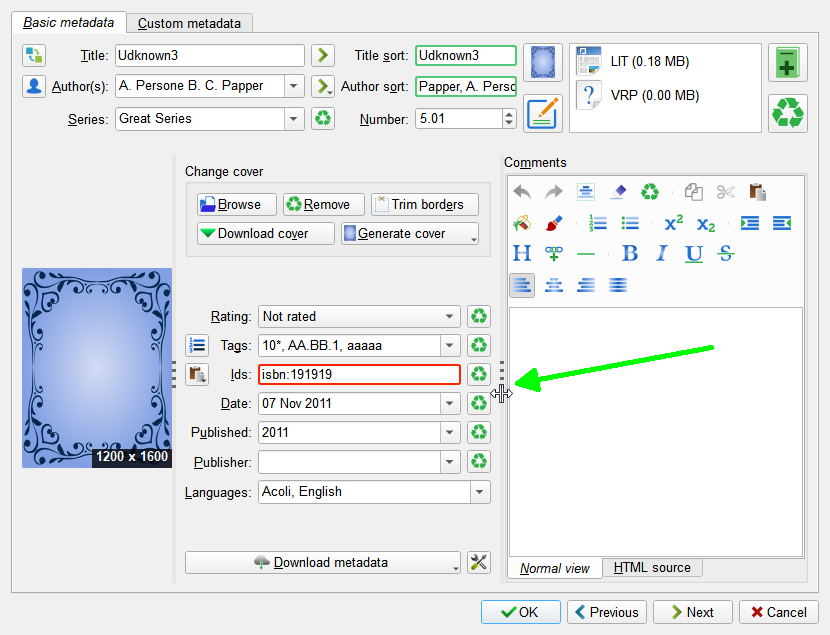Apply superscript formatting
The width and height of the screenshot is (830, 635).
tap(674, 223)
